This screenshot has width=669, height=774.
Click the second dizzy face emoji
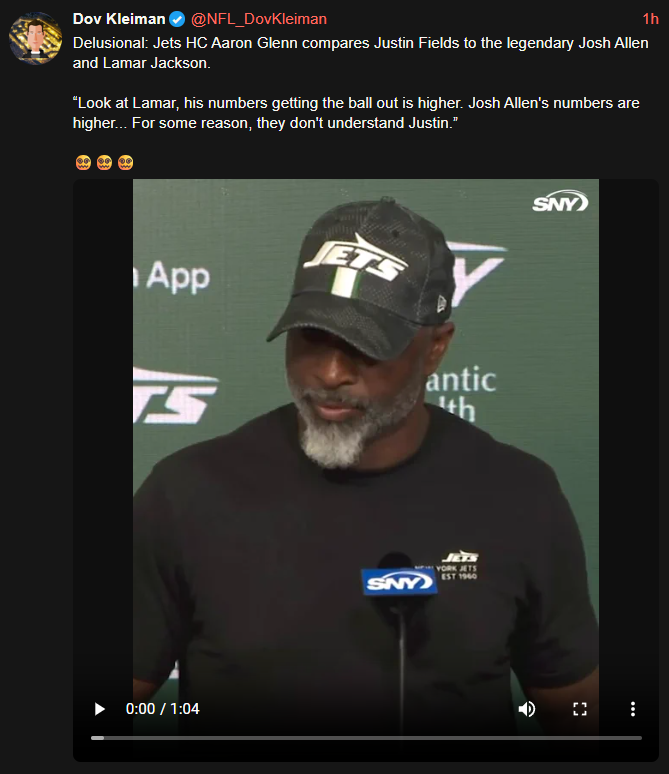[104, 162]
